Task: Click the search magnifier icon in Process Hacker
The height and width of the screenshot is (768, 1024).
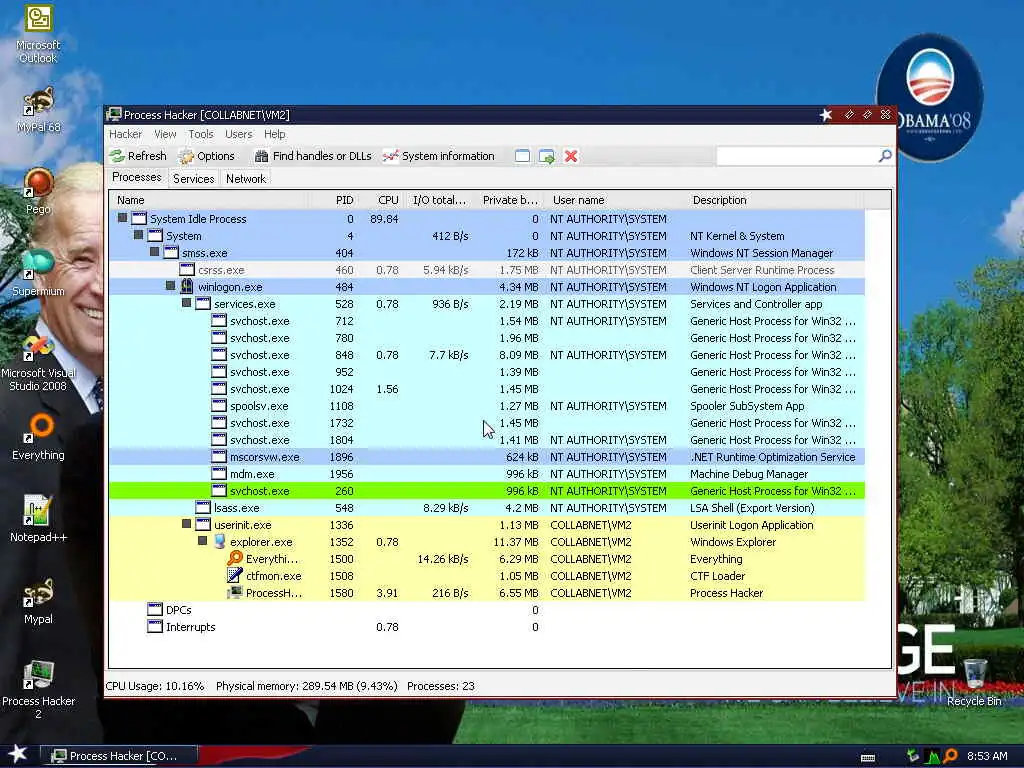Action: point(885,155)
